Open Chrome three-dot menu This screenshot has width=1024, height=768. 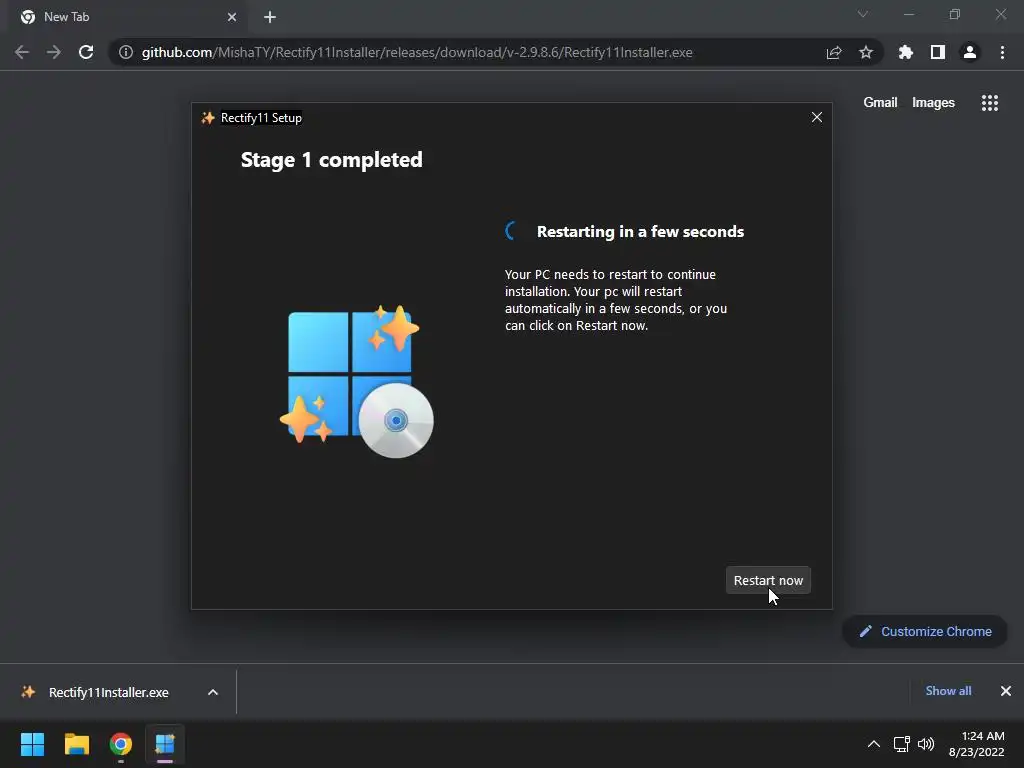click(x=1002, y=52)
